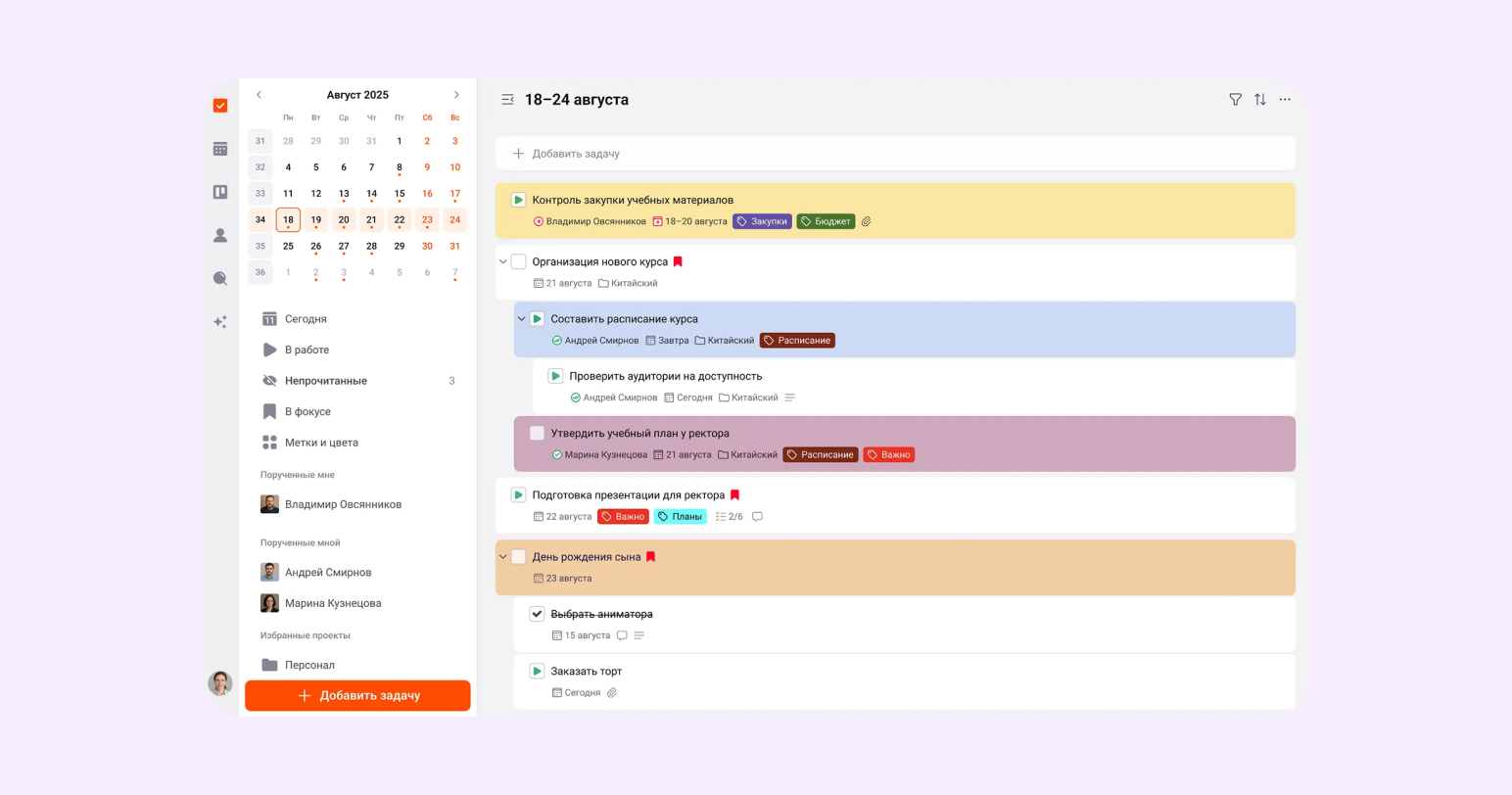
Task: Click the sort arrows icon
Action: (x=1260, y=100)
